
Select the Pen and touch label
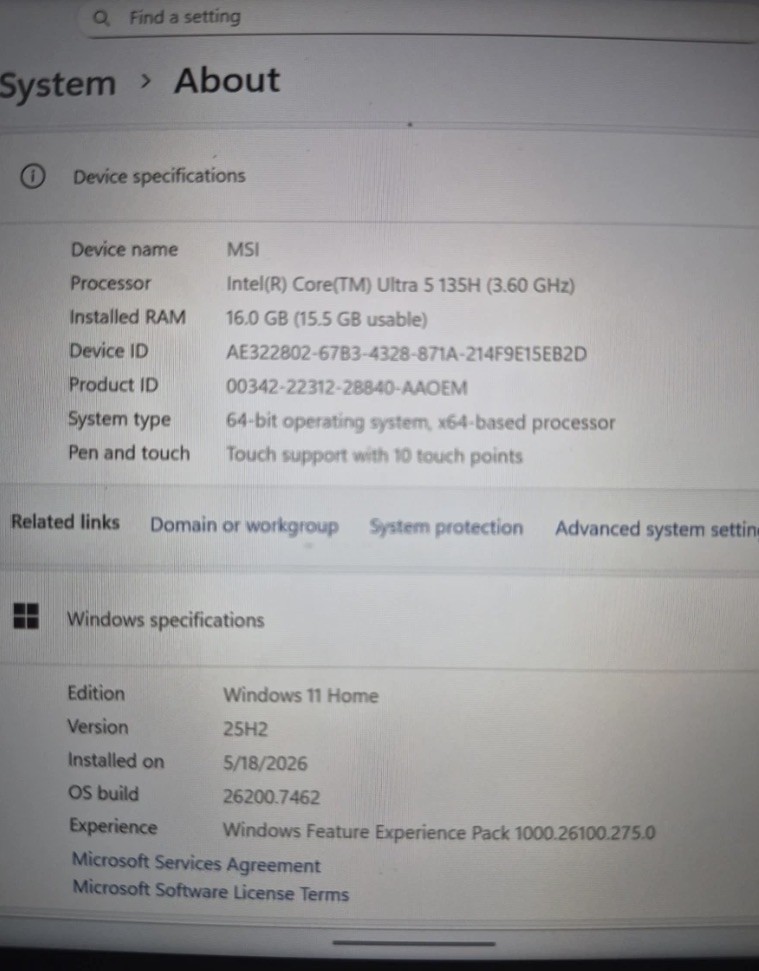coord(129,453)
